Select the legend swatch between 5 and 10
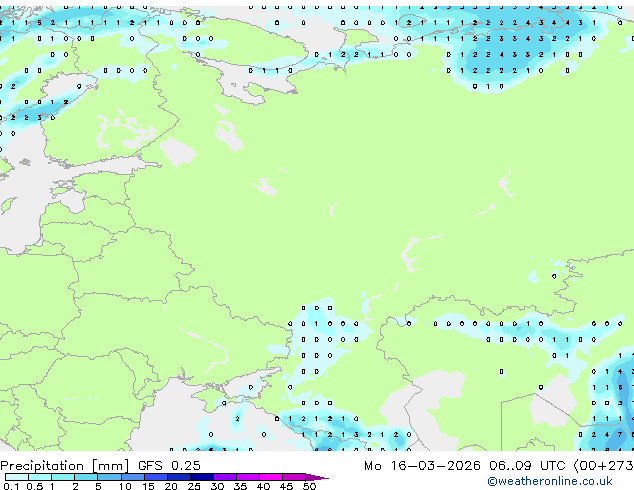 pyautogui.click(x=110, y=477)
